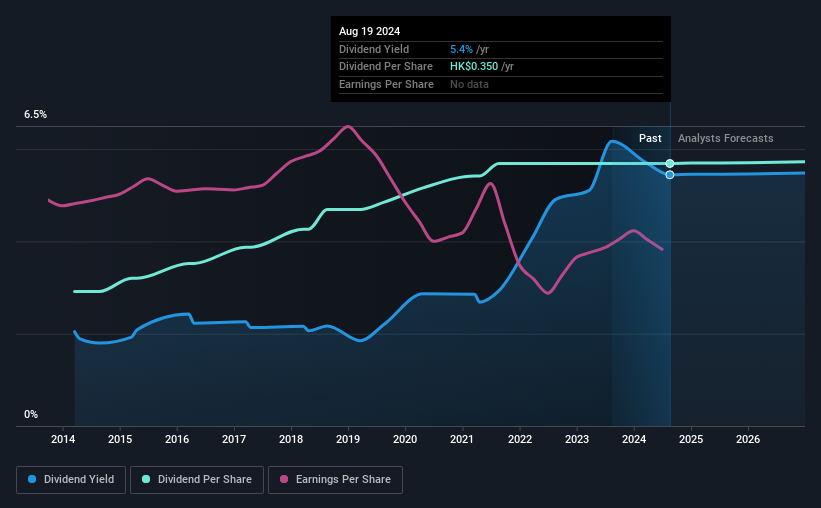The height and width of the screenshot is (508, 821).
Task: Click the 2024 x-axis label
Action: [x=634, y=439]
